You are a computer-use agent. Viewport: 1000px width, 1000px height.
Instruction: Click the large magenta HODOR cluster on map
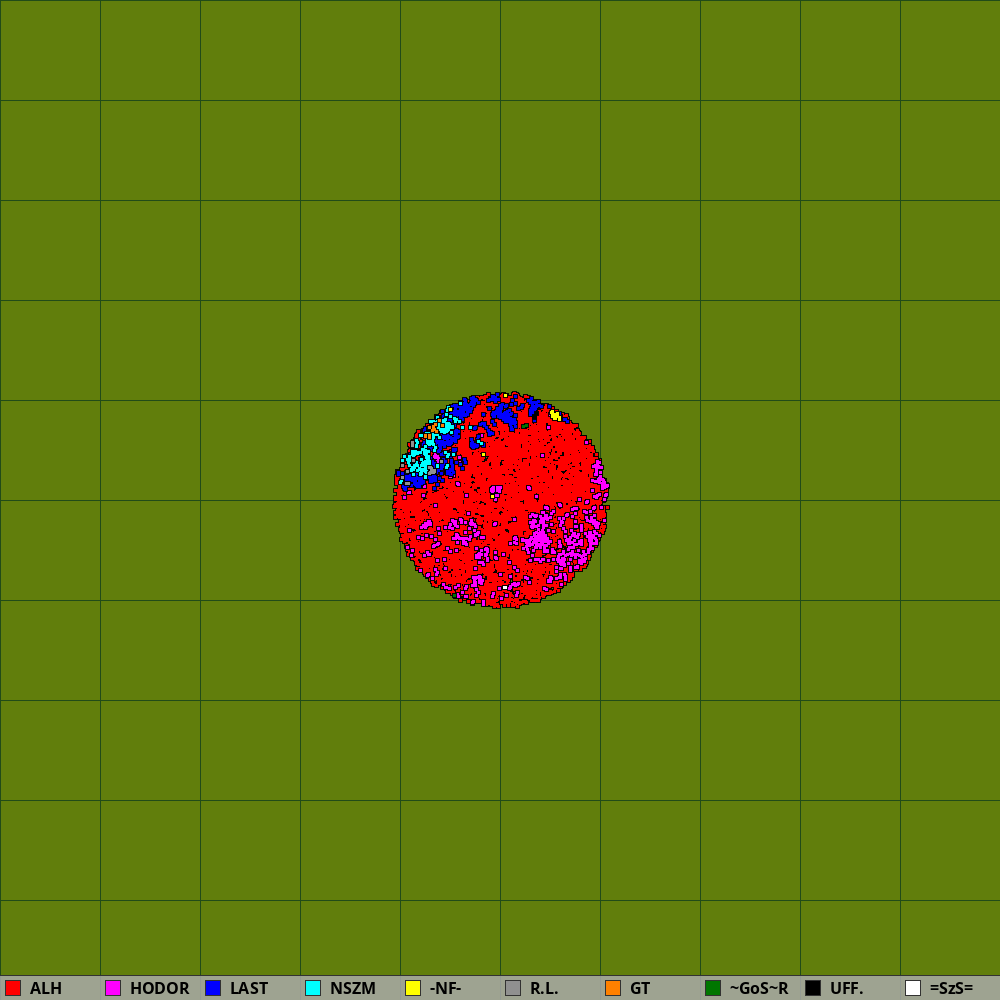[540, 540]
